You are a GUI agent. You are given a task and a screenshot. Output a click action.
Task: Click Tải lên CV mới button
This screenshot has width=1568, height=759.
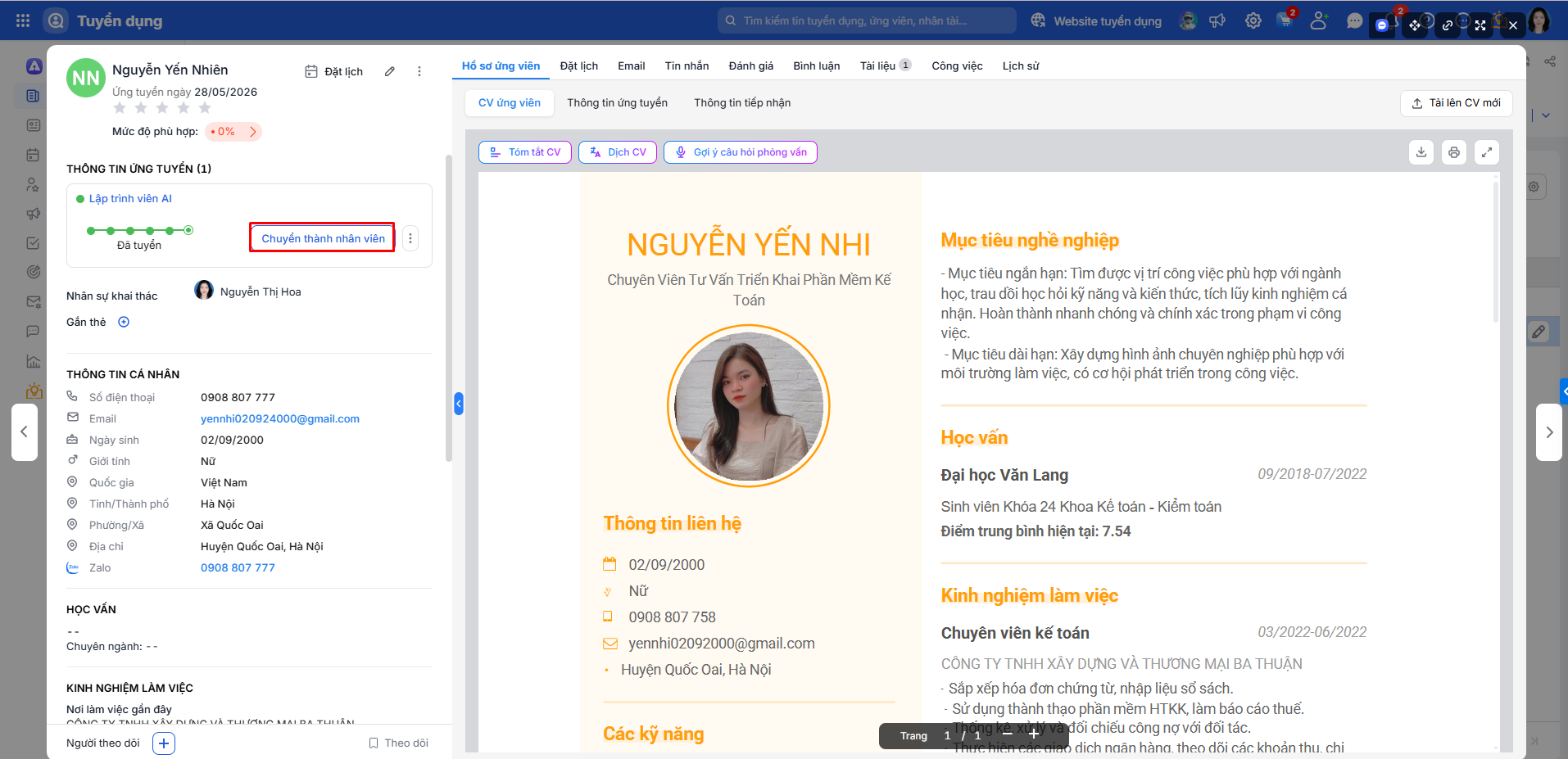click(1456, 103)
